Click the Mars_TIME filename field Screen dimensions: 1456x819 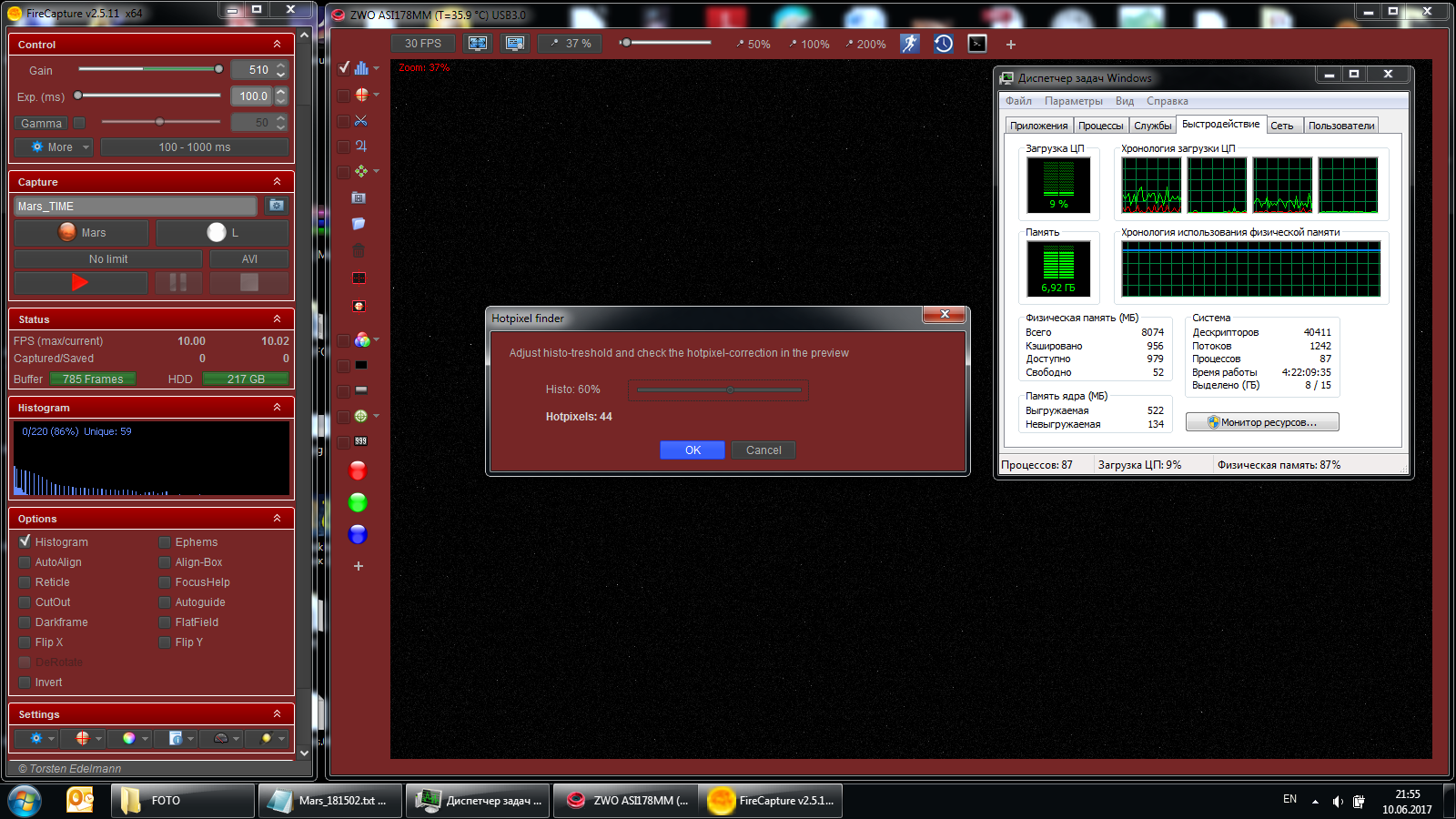pos(136,207)
